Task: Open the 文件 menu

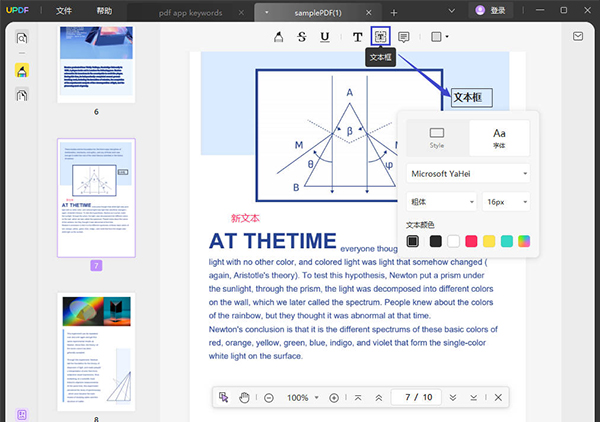Action: tap(64, 11)
